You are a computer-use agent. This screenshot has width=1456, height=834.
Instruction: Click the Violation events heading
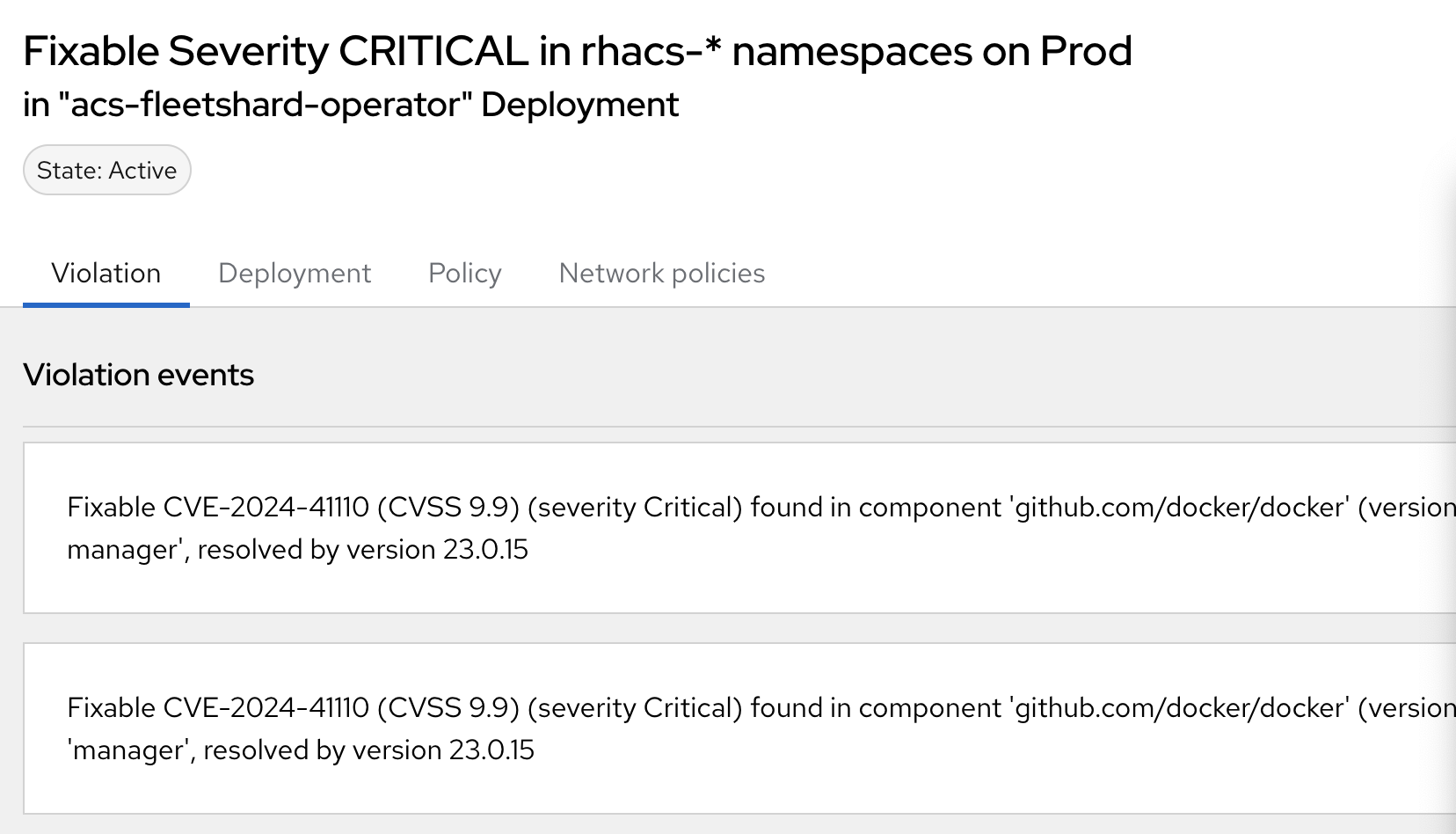click(x=138, y=375)
